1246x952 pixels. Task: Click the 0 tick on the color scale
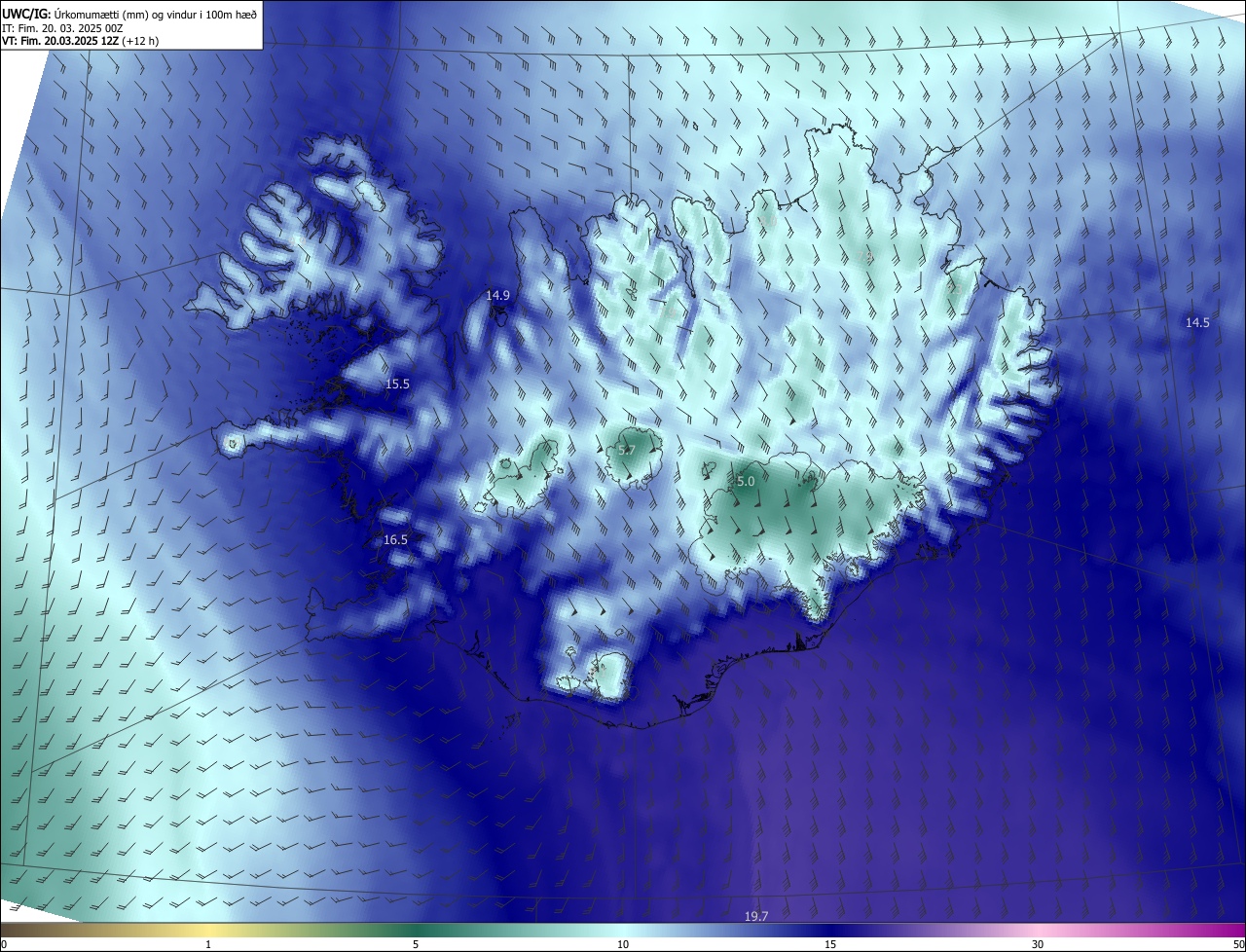pos(4,945)
